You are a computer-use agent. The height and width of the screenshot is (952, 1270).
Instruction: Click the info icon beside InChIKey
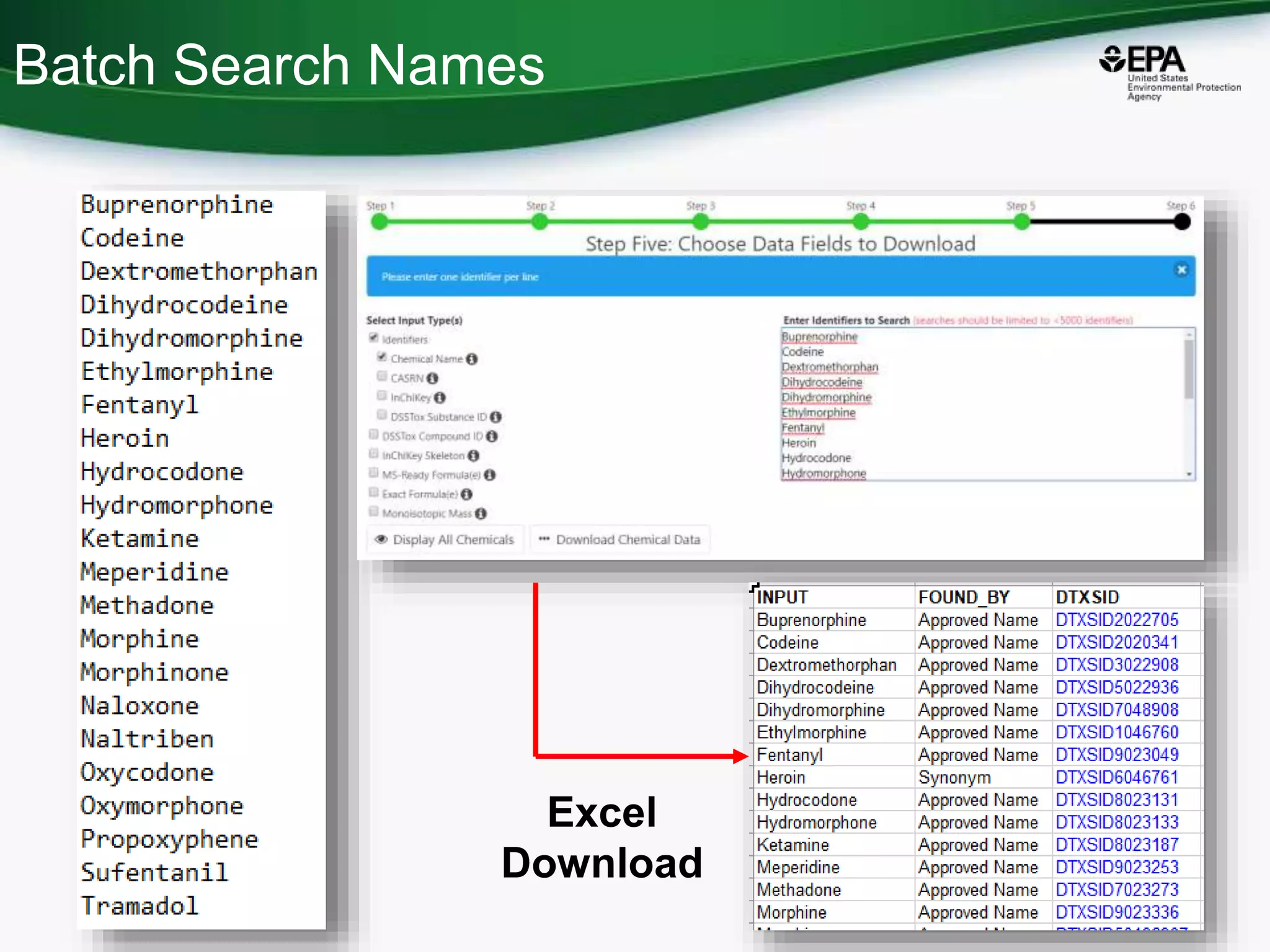click(440, 398)
